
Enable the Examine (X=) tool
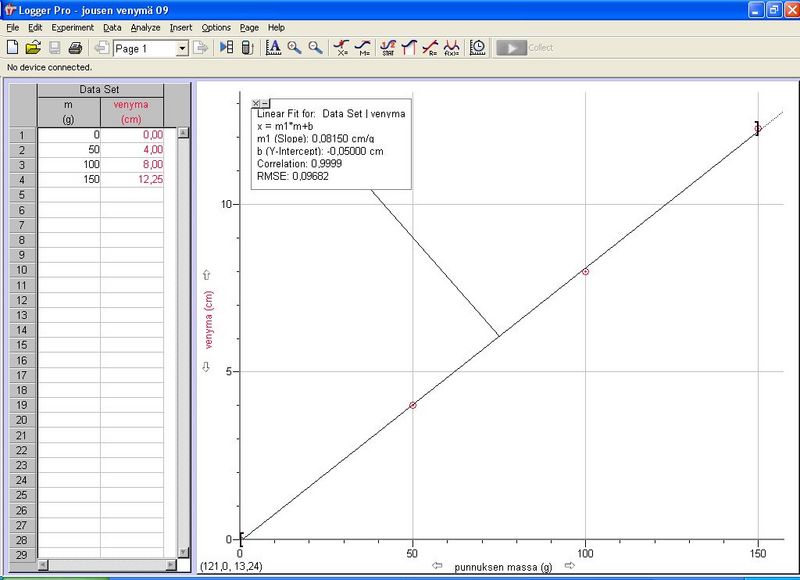click(341, 48)
